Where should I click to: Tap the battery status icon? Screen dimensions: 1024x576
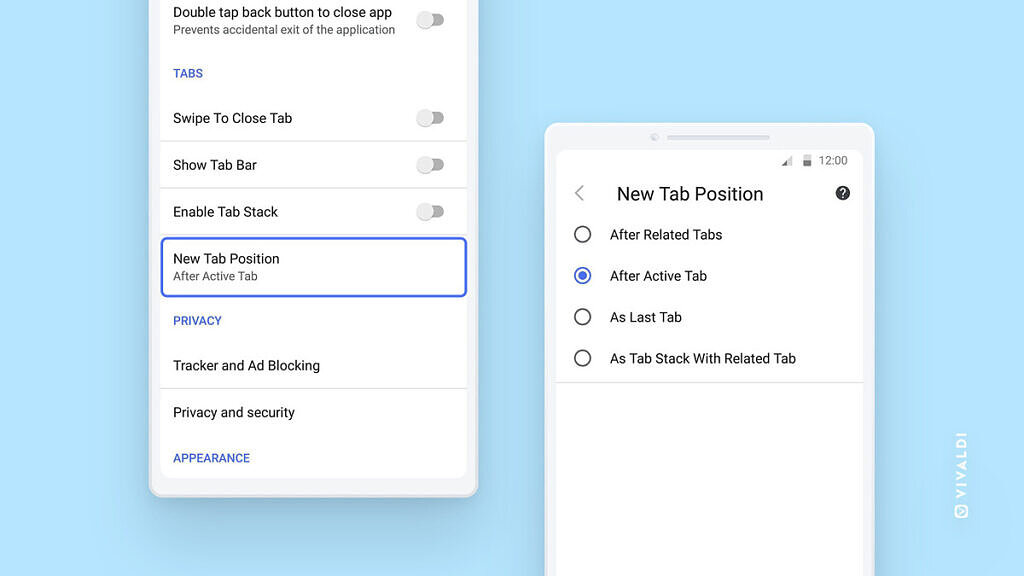pyautogui.click(x=807, y=161)
